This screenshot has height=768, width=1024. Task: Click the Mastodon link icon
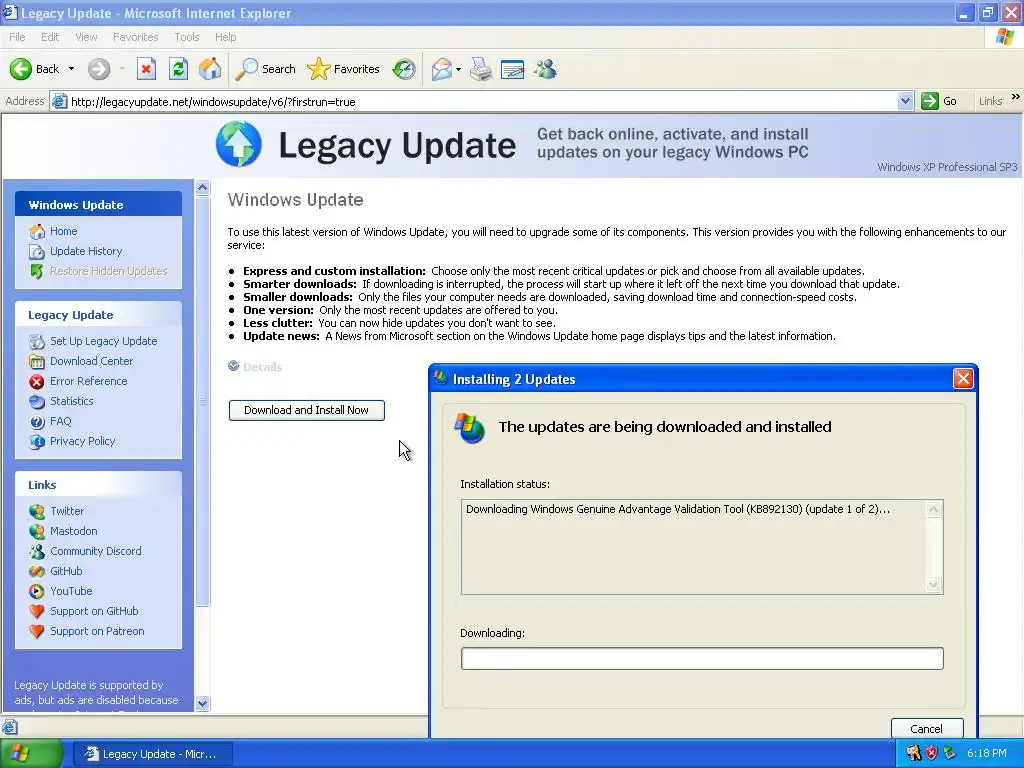pos(37,532)
